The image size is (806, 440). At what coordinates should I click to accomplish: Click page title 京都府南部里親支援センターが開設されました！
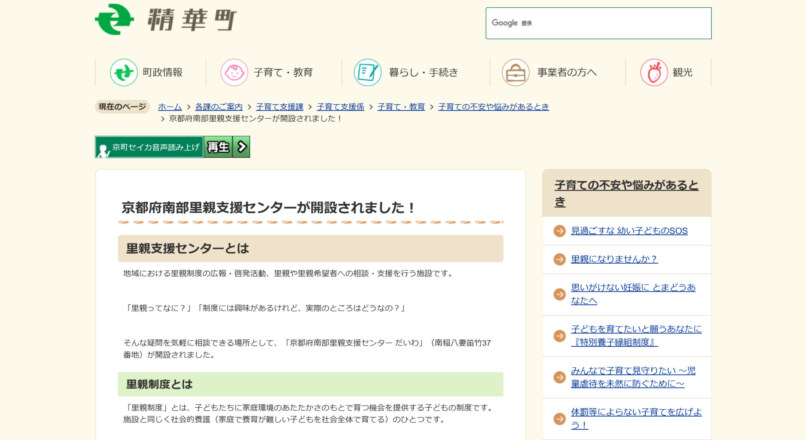pyautogui.click(x=268, y=208)
